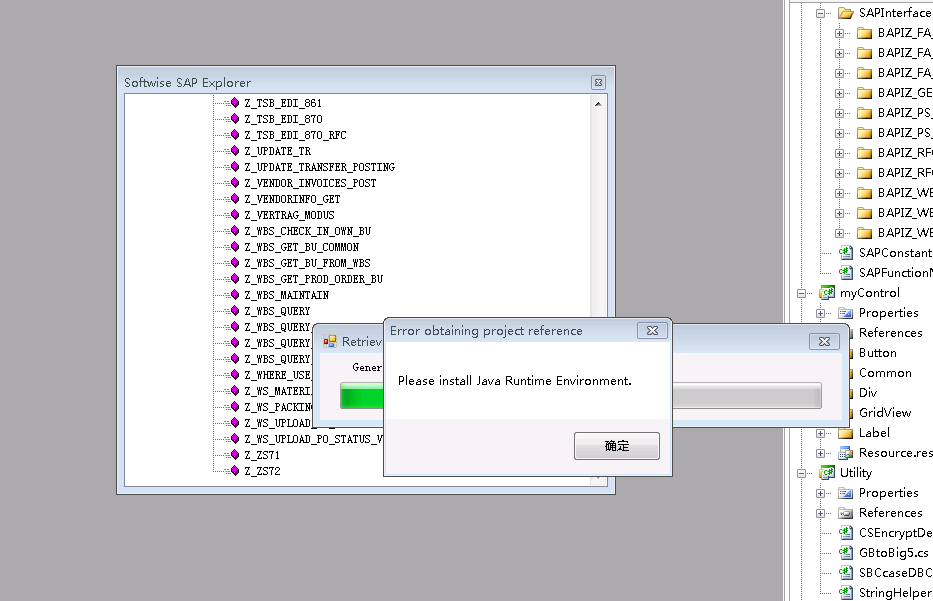Click the green progress bar in Retrieving dialog
933x601 pixels.
(x=362, y=396)
